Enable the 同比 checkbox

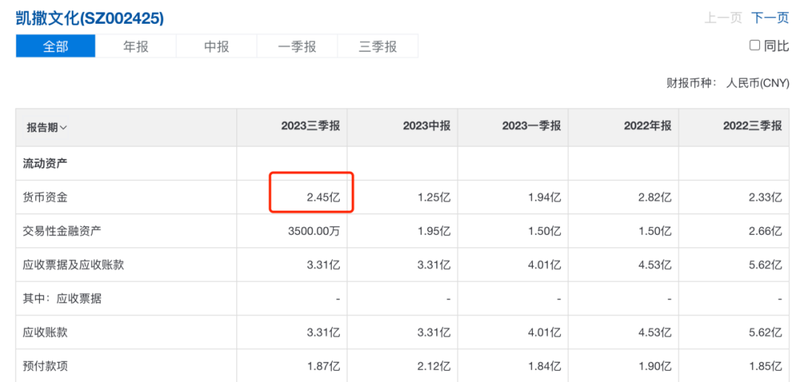coord(755,46)
